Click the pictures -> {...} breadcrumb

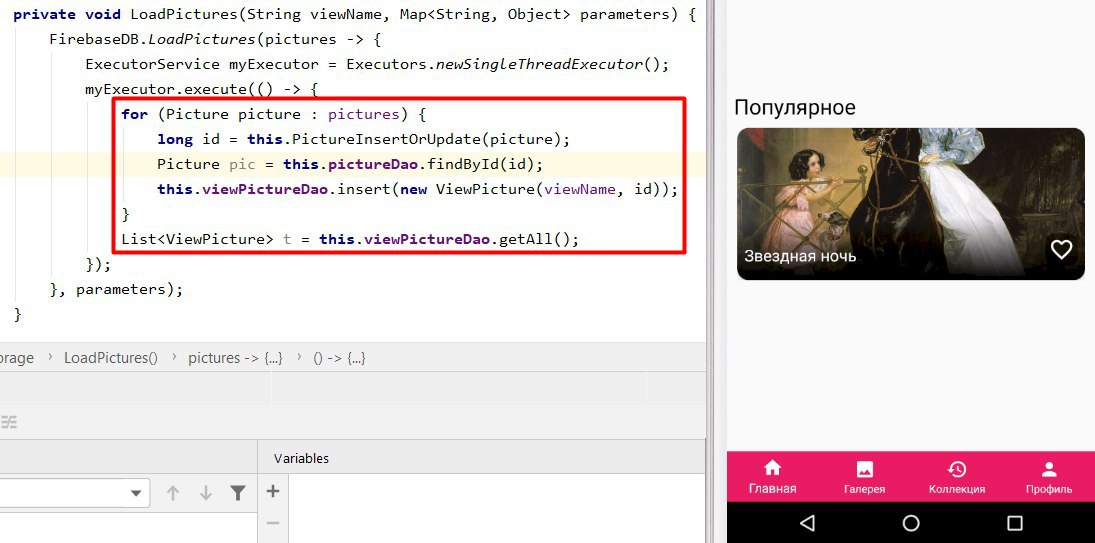click(x=235, y=358)
